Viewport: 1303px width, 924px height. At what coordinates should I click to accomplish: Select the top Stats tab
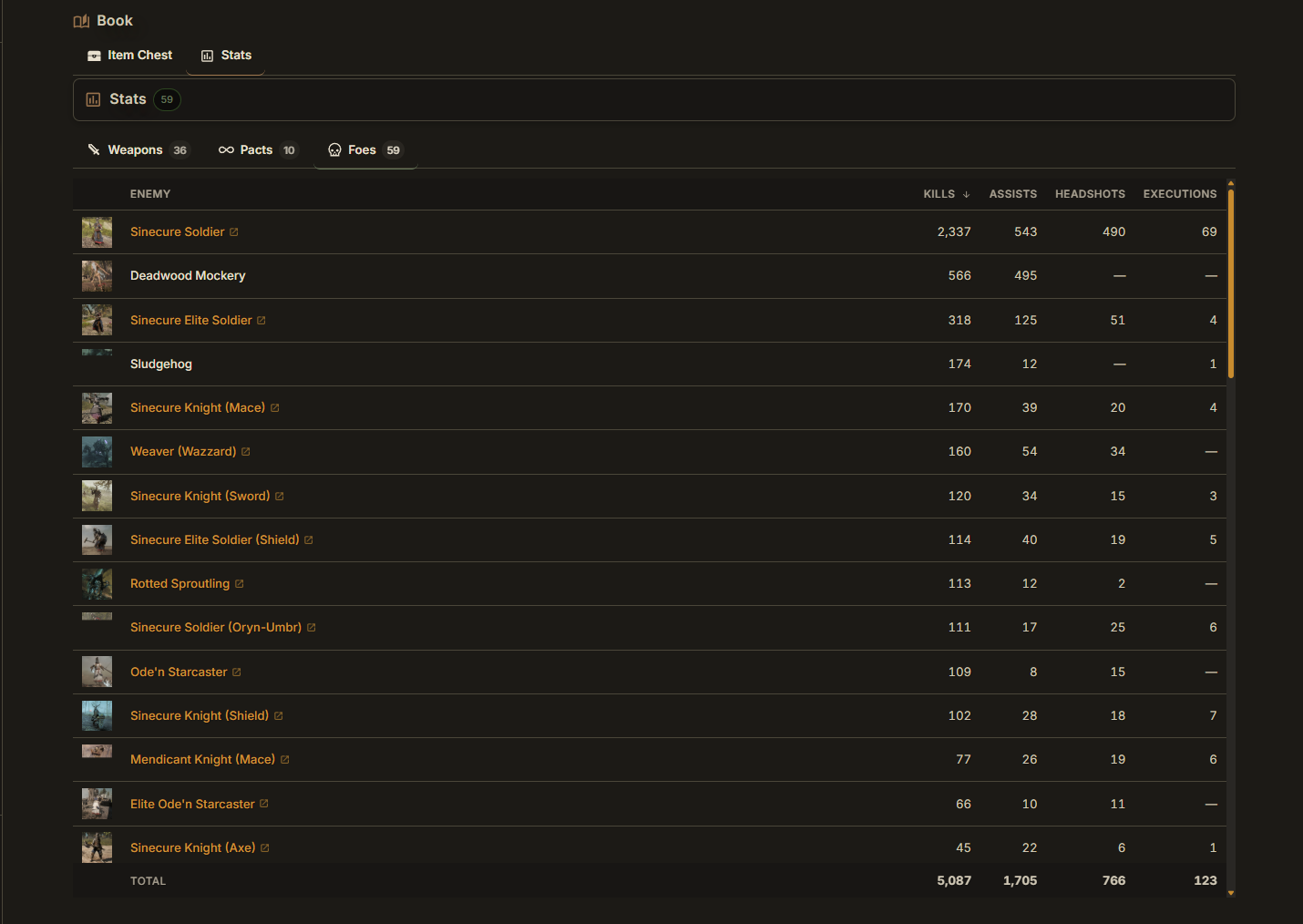[226, 56]
